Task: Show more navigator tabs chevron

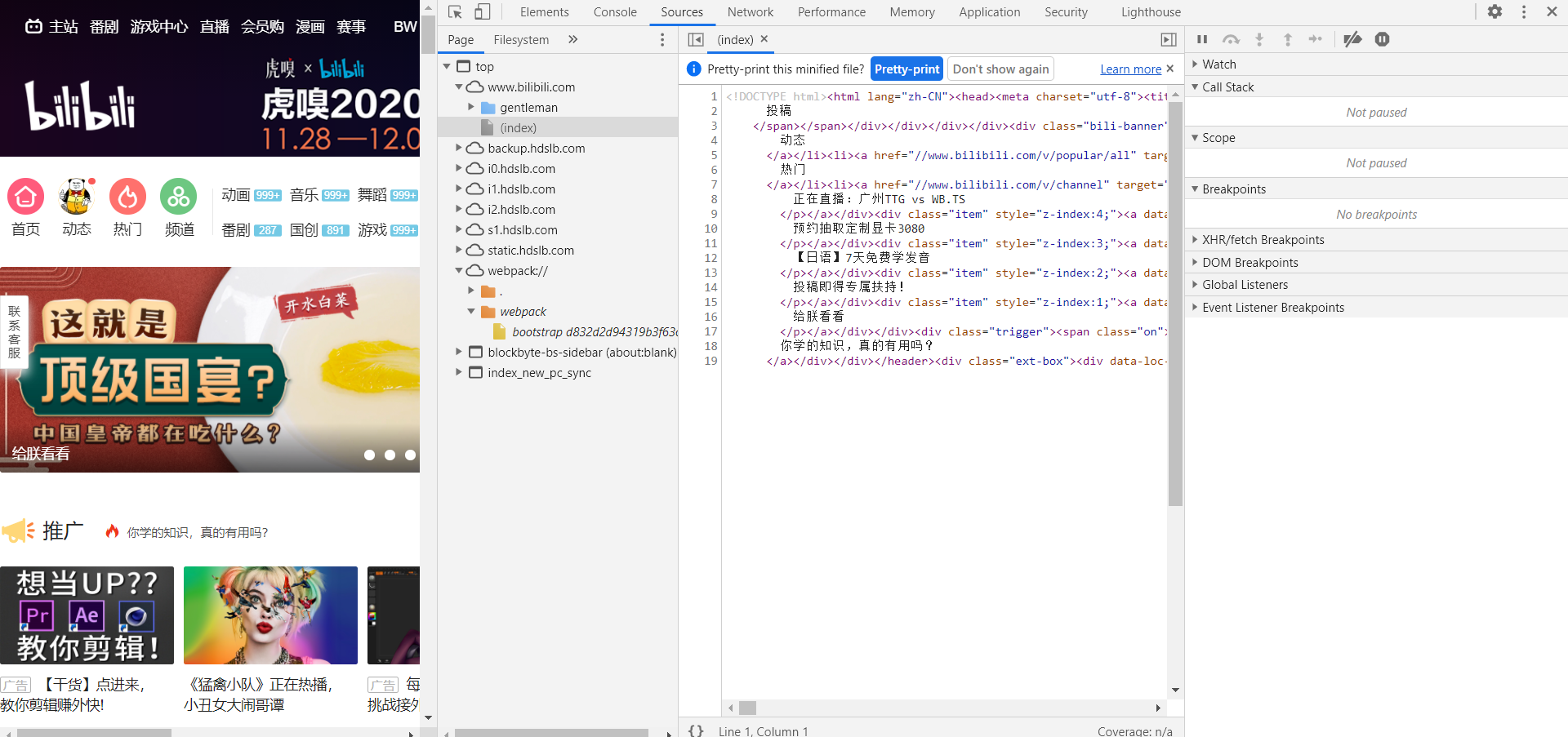Action: (573, 39)
